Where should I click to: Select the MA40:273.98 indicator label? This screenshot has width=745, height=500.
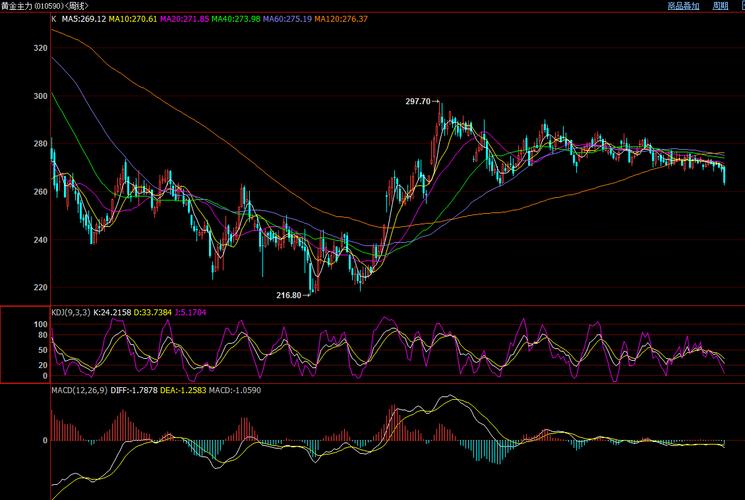[x=236, y=19]
